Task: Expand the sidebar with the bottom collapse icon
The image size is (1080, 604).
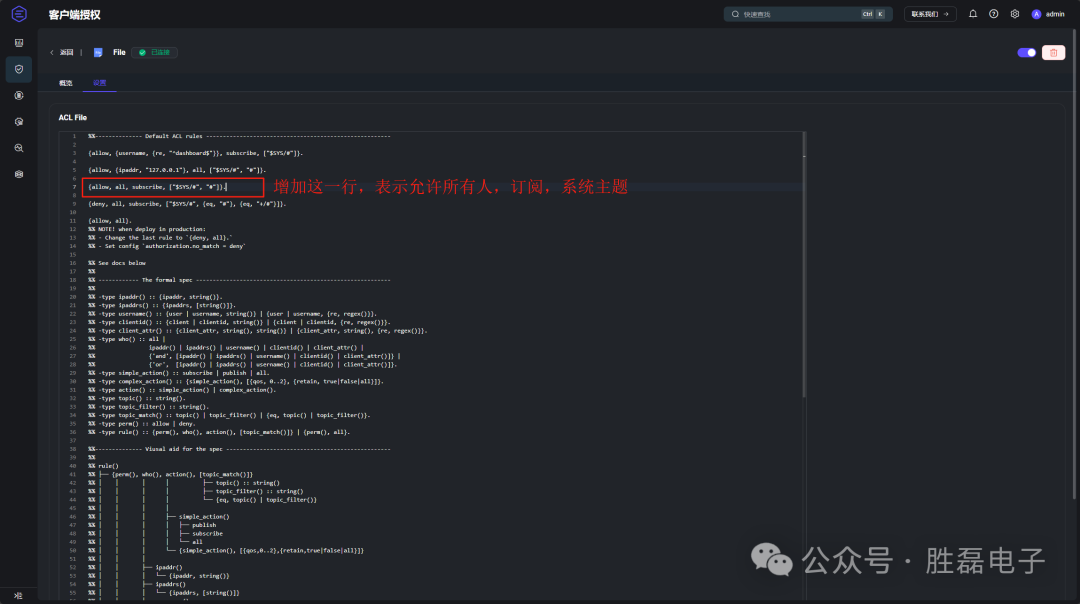Action: [x=19, y=596]
